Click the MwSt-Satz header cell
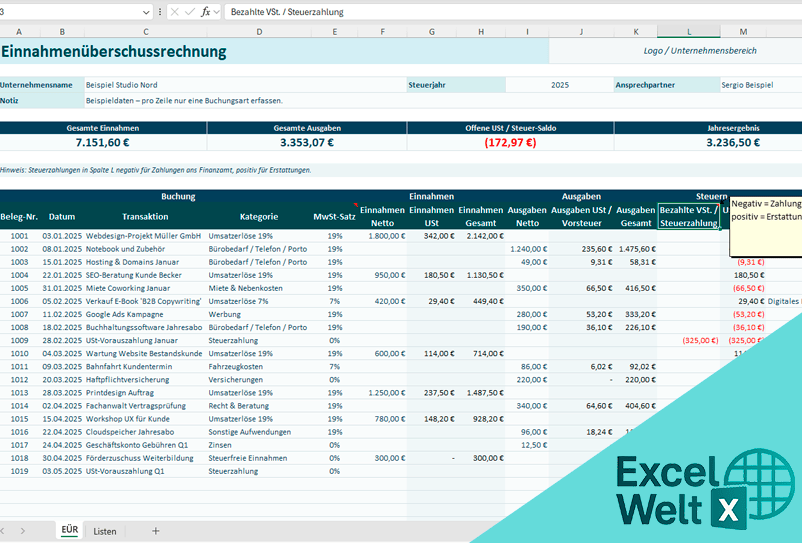Viewport: 802px width, 543px height. click(335, 217)
